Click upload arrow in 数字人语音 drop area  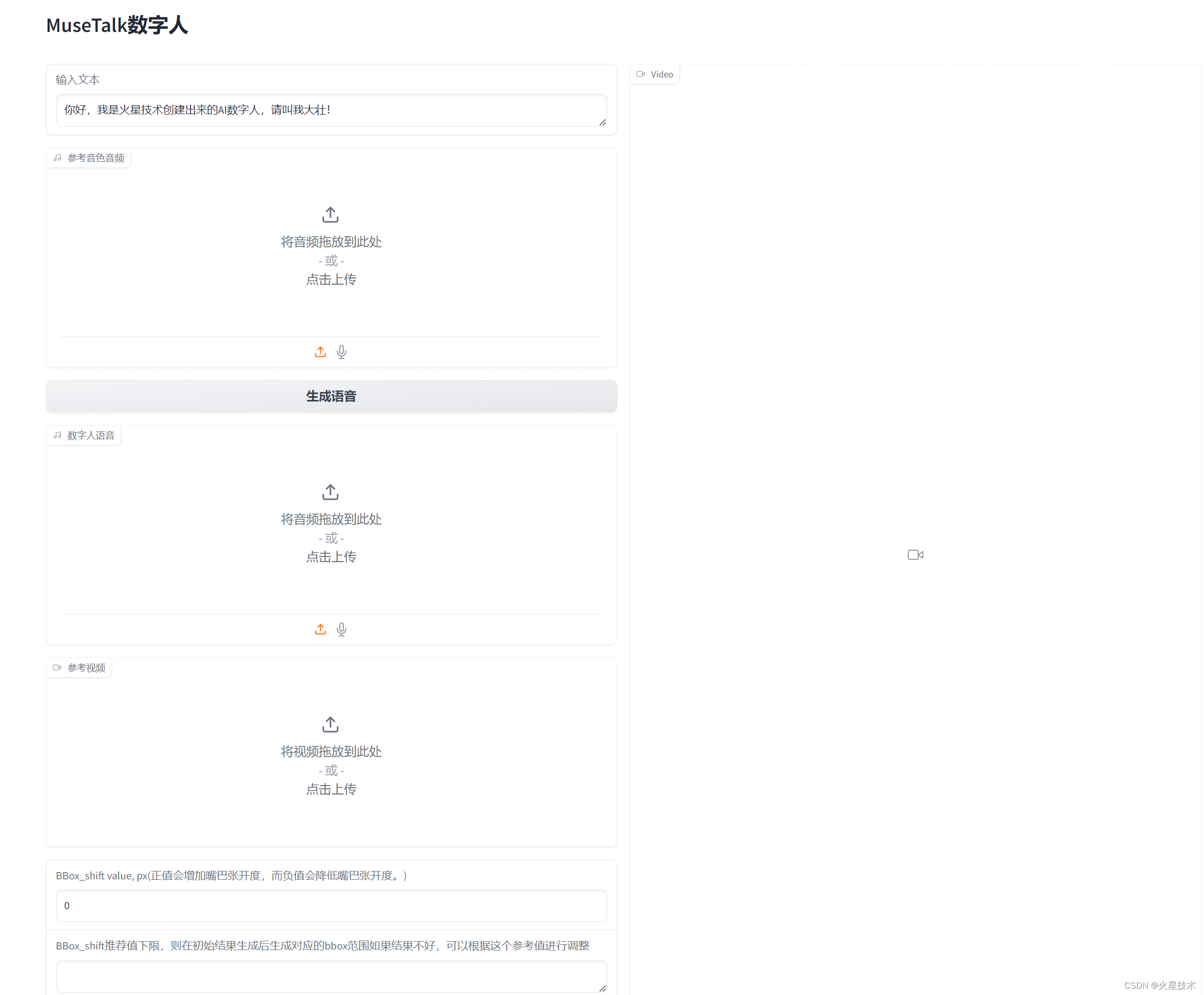[x=330, y=493]
